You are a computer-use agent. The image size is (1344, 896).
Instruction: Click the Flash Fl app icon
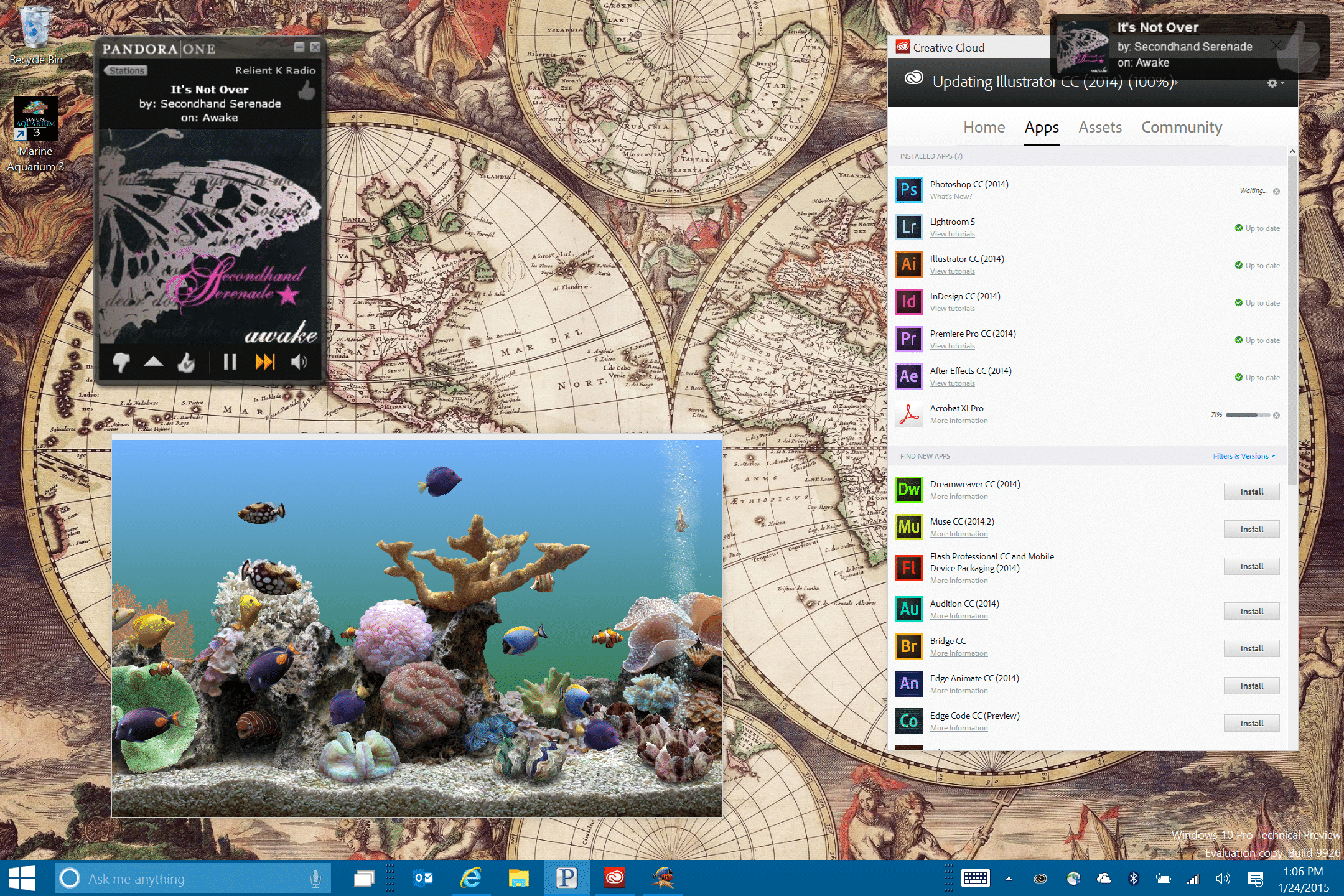point(908,567)
